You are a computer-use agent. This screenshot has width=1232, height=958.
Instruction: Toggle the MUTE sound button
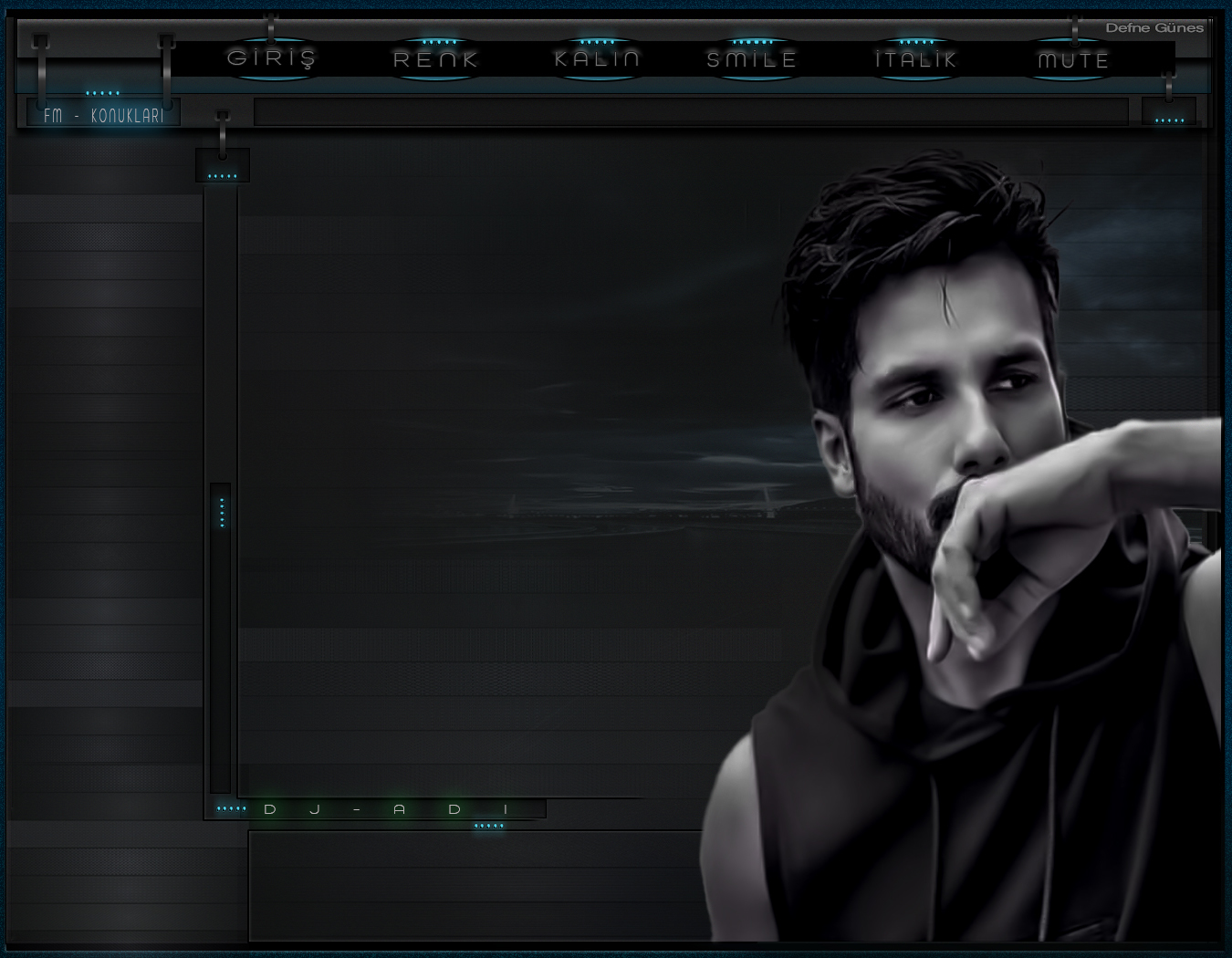tap(1073, 60)
